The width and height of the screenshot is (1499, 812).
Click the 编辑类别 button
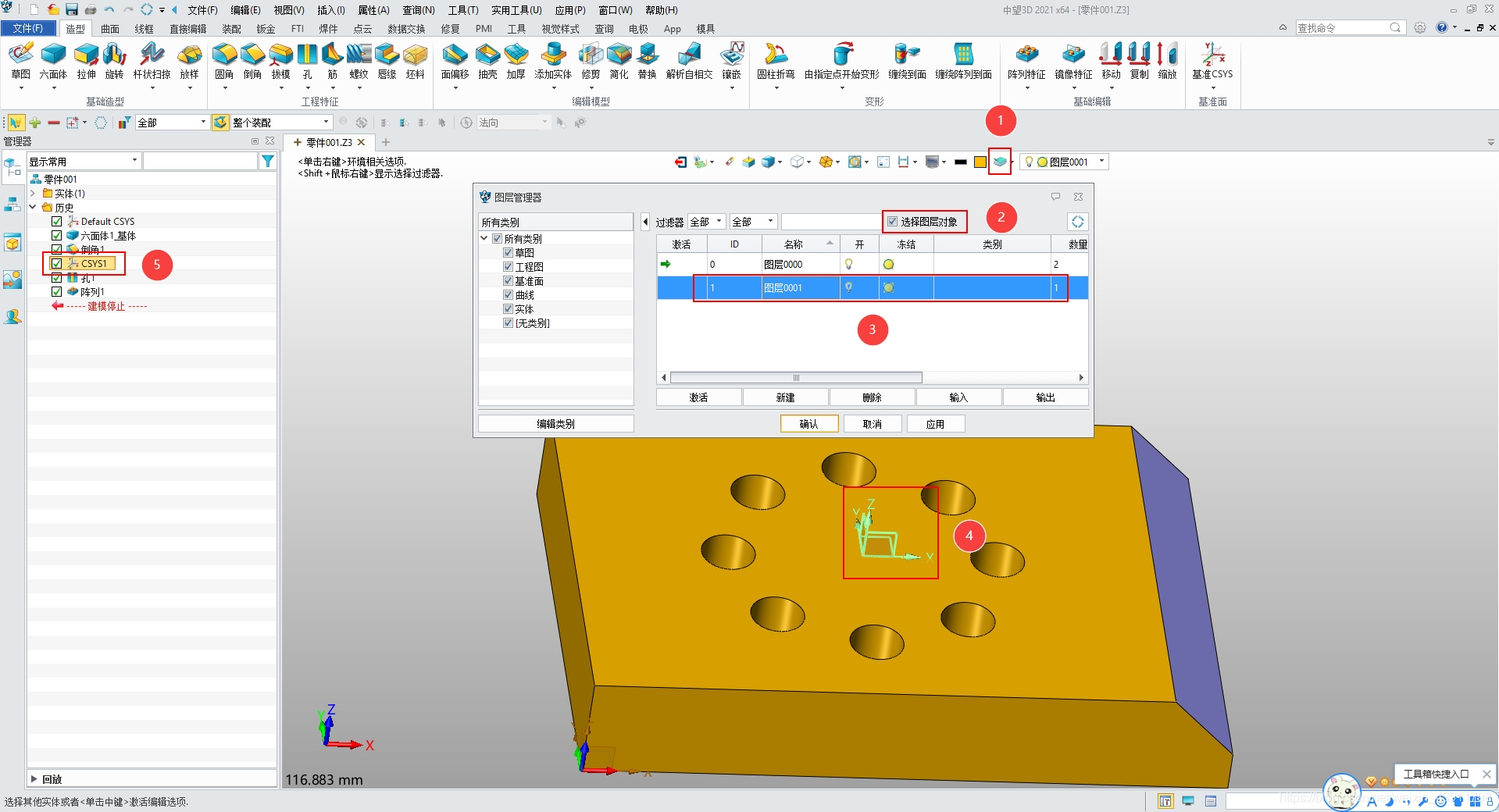tap(555, 424)
